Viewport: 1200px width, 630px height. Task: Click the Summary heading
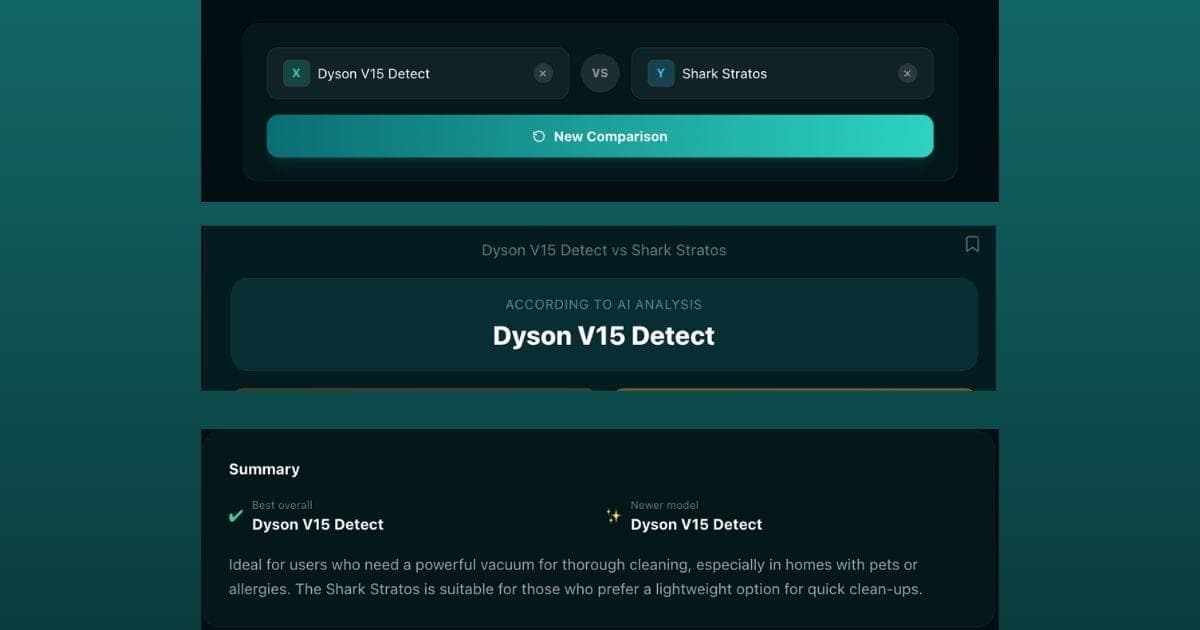point(264,469)
